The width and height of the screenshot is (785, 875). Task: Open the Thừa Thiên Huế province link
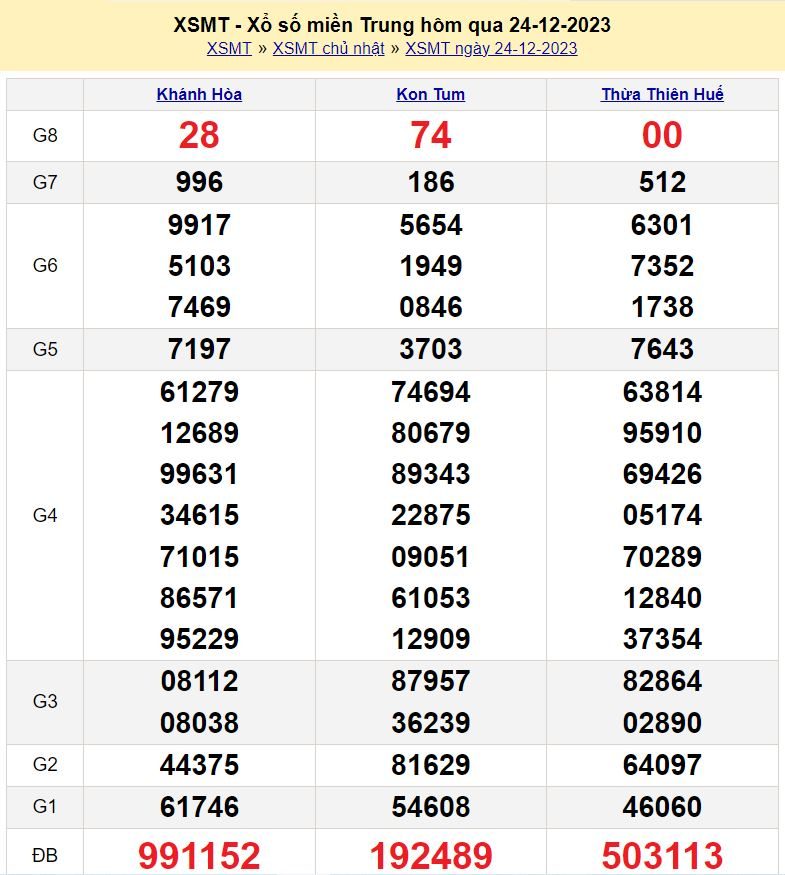[x=662, y=94]
